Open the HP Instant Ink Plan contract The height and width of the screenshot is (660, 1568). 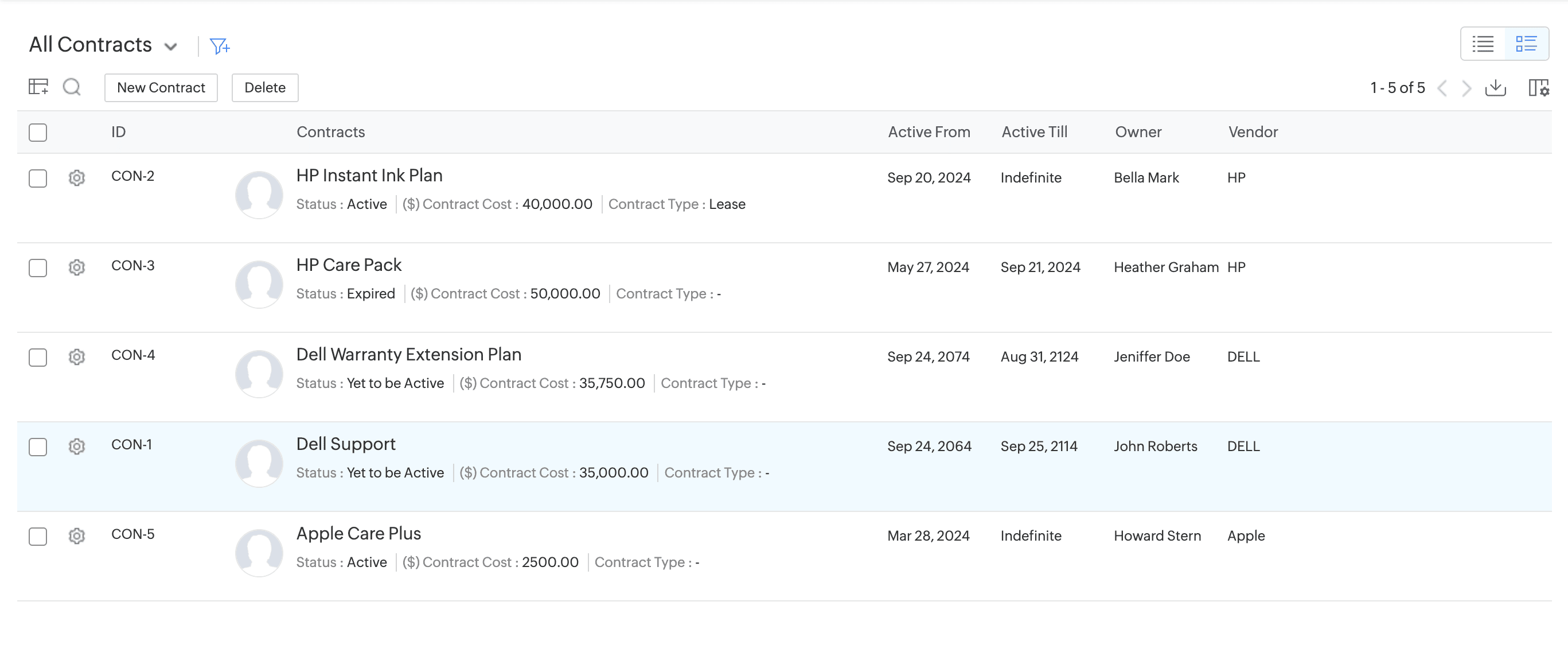click(x=369, y=176)
